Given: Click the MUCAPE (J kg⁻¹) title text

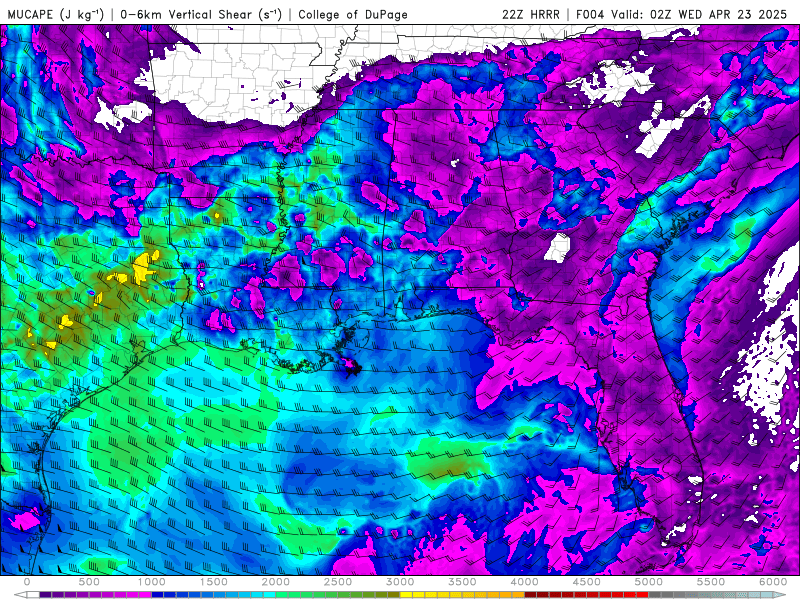Looking at the screenshot, I should click(56, 14).
